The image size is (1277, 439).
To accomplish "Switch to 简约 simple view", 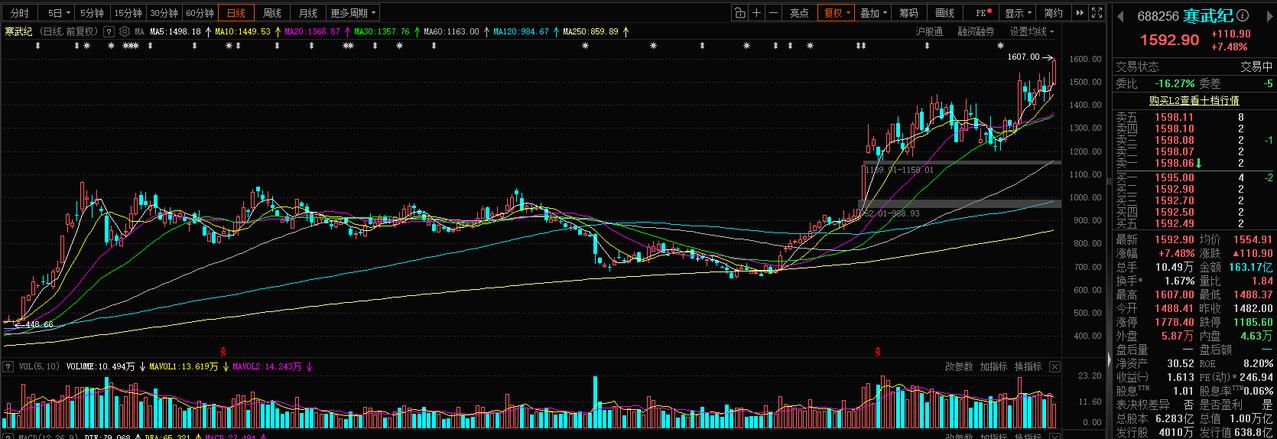I will point(1052,13).
